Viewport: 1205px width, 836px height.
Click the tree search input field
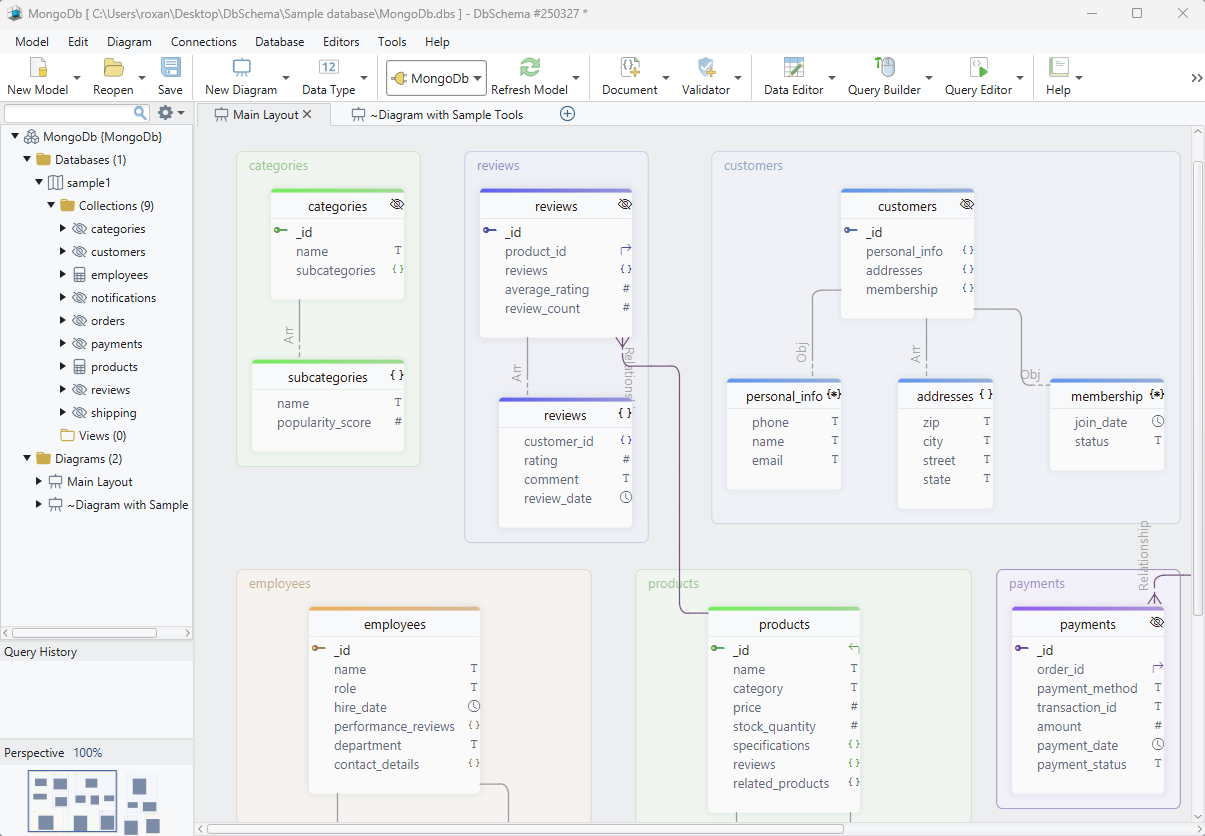[69, 113]
